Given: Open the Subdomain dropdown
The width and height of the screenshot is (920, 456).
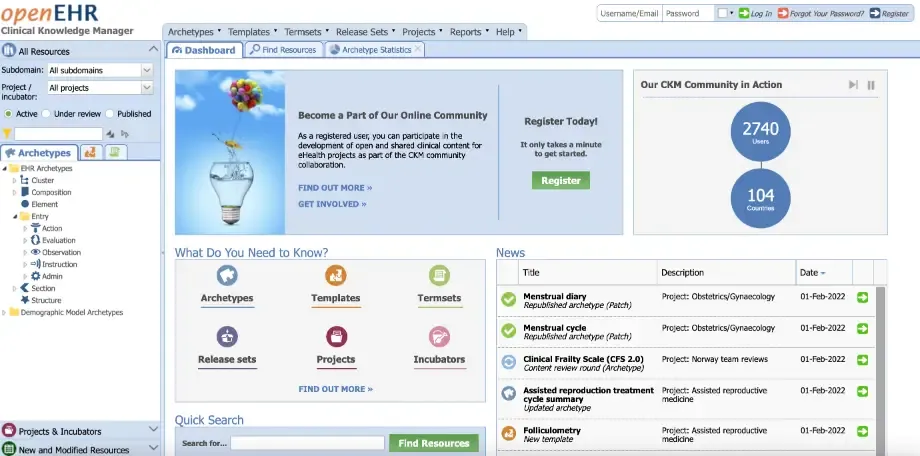Looking at the screenshot, I should [x=146, y=70].
